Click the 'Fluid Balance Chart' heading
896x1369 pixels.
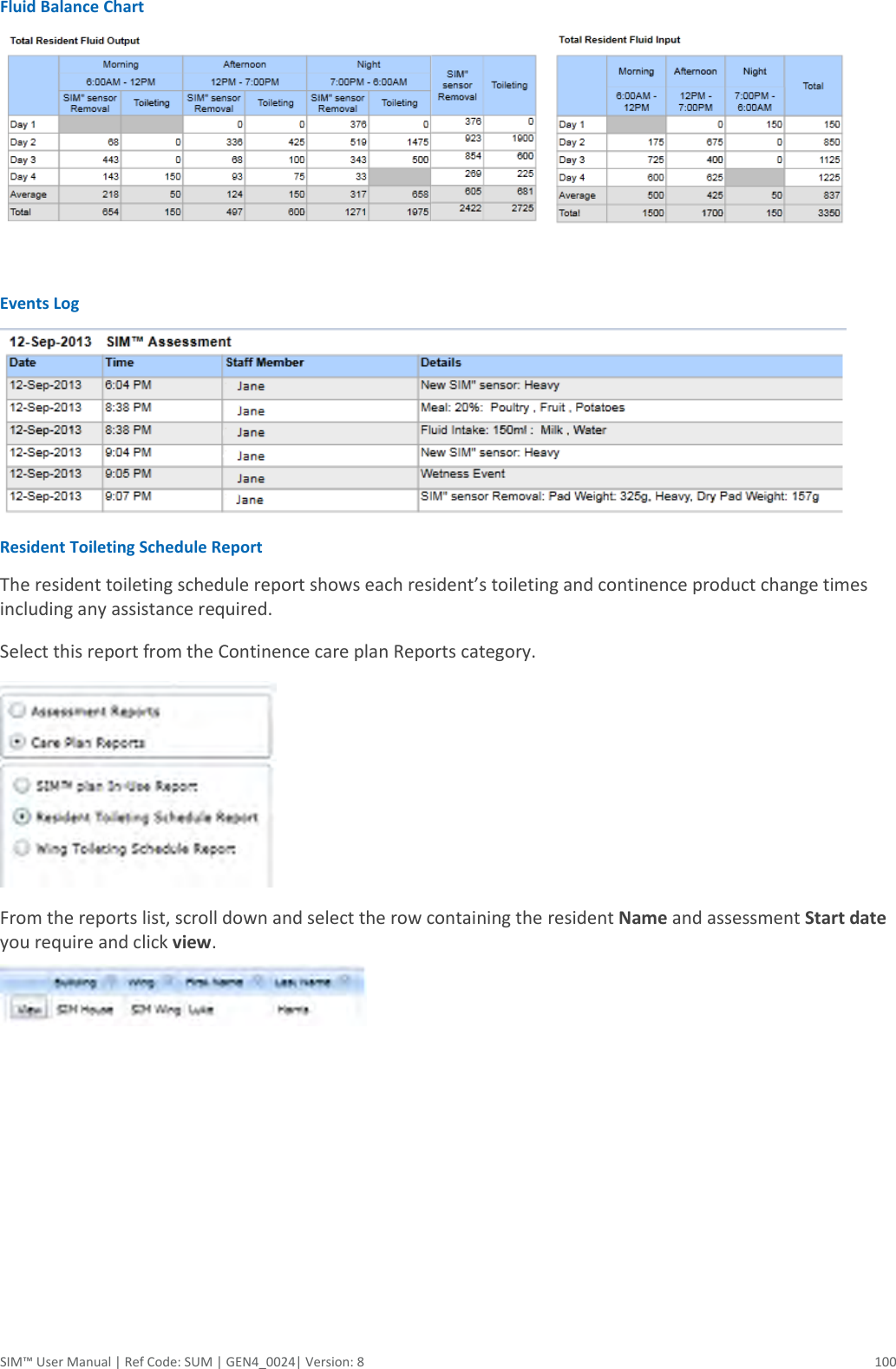click(x=72, y=8)
